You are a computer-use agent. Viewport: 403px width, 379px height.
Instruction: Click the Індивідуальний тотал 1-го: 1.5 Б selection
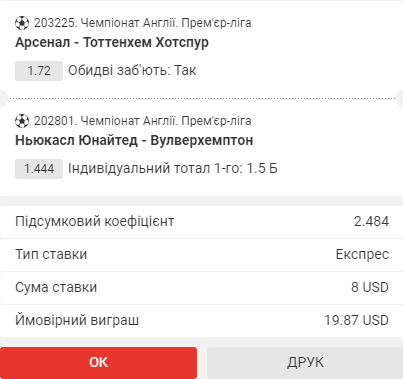173,169
